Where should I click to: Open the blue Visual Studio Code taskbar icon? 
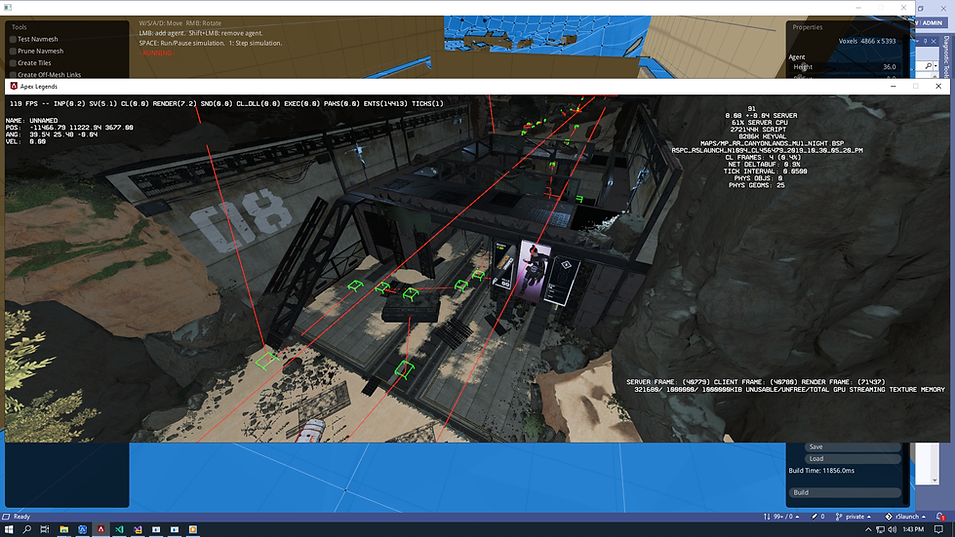[119, 530]
